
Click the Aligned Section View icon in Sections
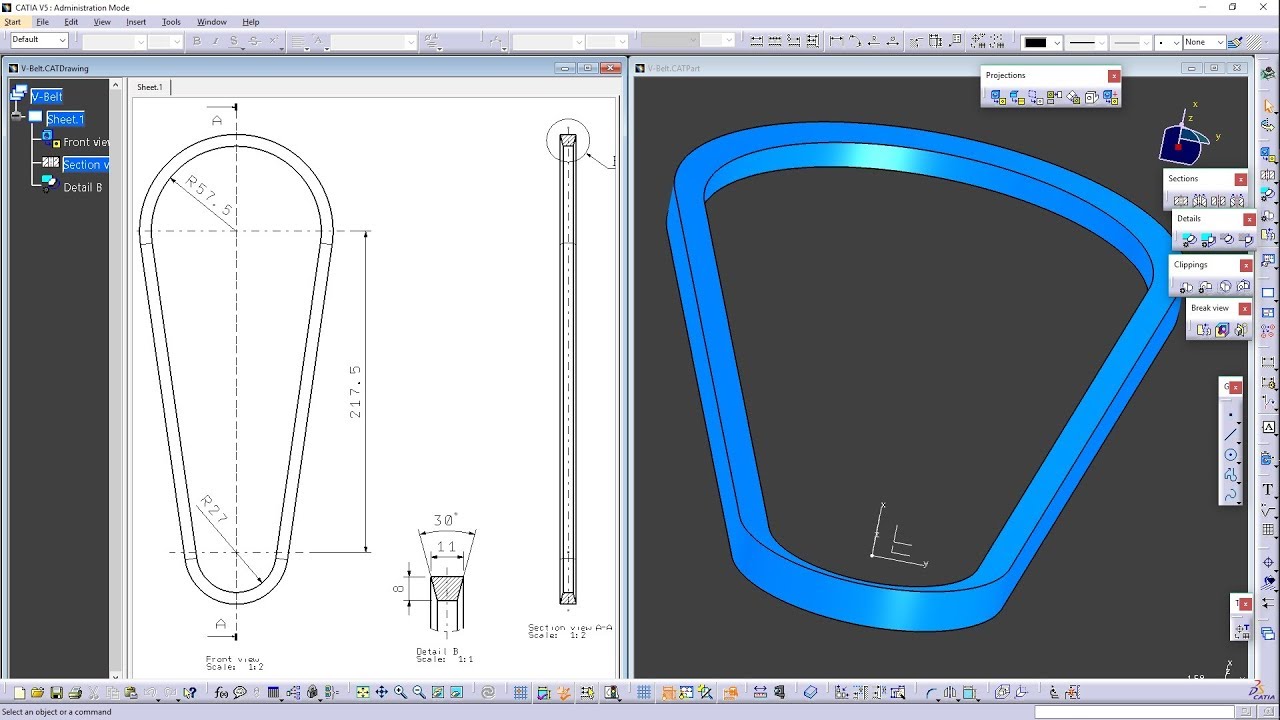point(1200,201)
